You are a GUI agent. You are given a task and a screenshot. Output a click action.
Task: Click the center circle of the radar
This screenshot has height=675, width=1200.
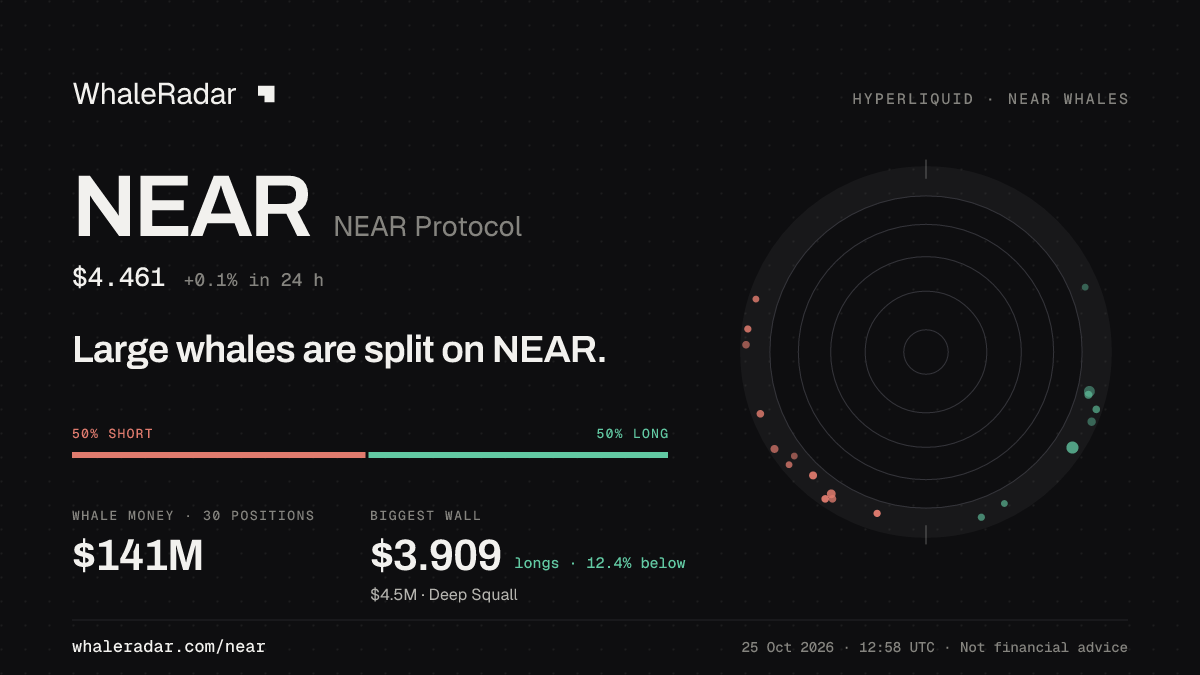click(x=926, y=352)
